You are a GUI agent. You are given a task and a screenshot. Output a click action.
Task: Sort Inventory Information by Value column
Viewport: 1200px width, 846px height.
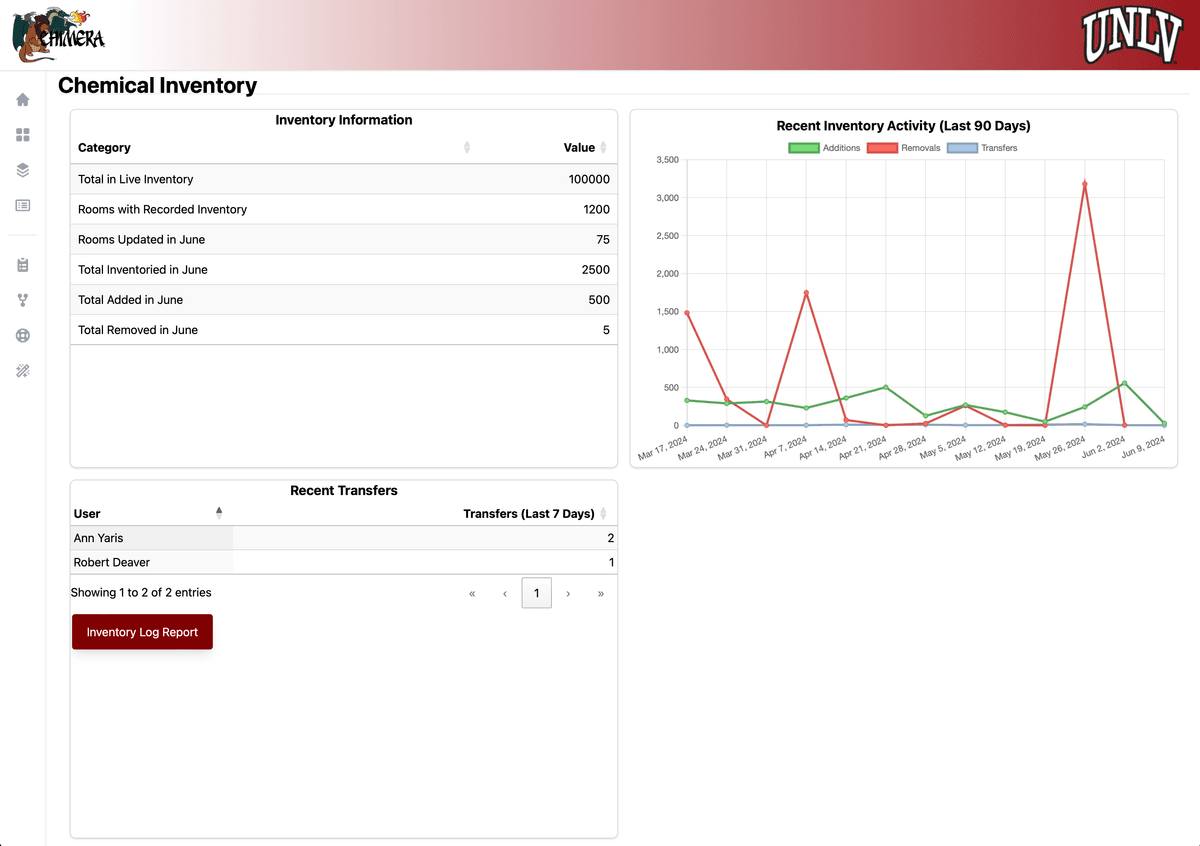pos(579,148)
